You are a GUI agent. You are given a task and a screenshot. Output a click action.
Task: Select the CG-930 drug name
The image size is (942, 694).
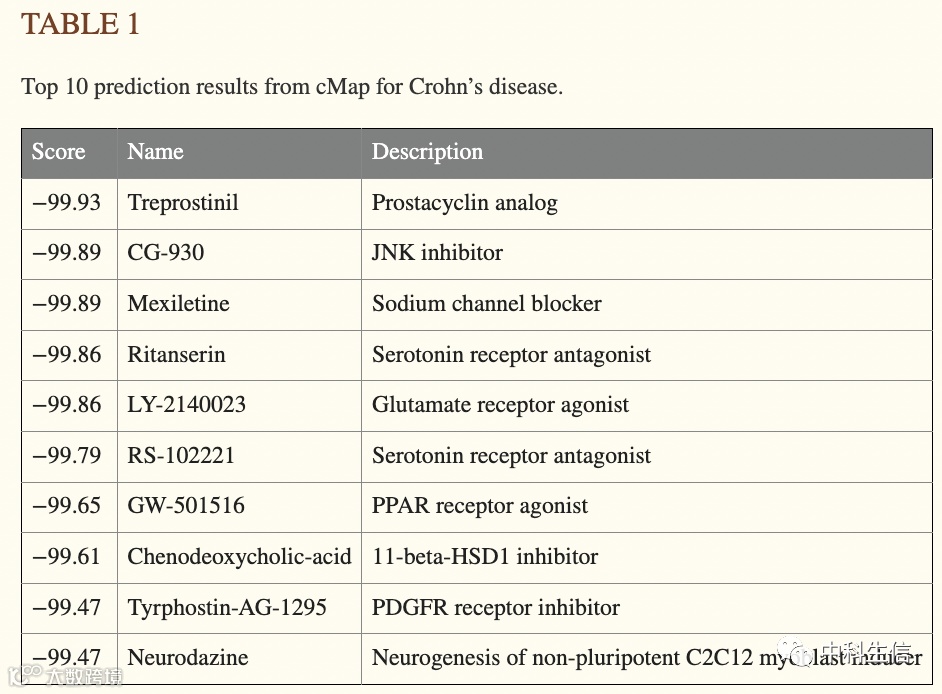166,253
